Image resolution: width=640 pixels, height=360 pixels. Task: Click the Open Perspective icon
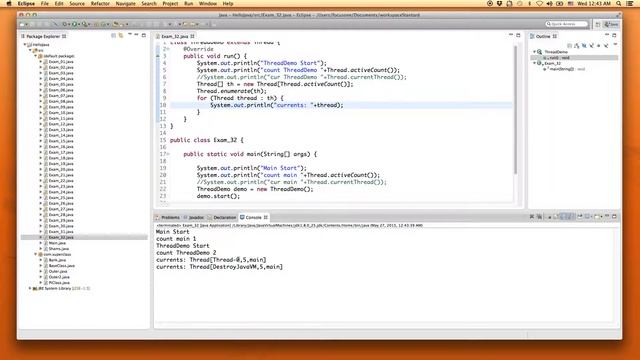[598, 24]
